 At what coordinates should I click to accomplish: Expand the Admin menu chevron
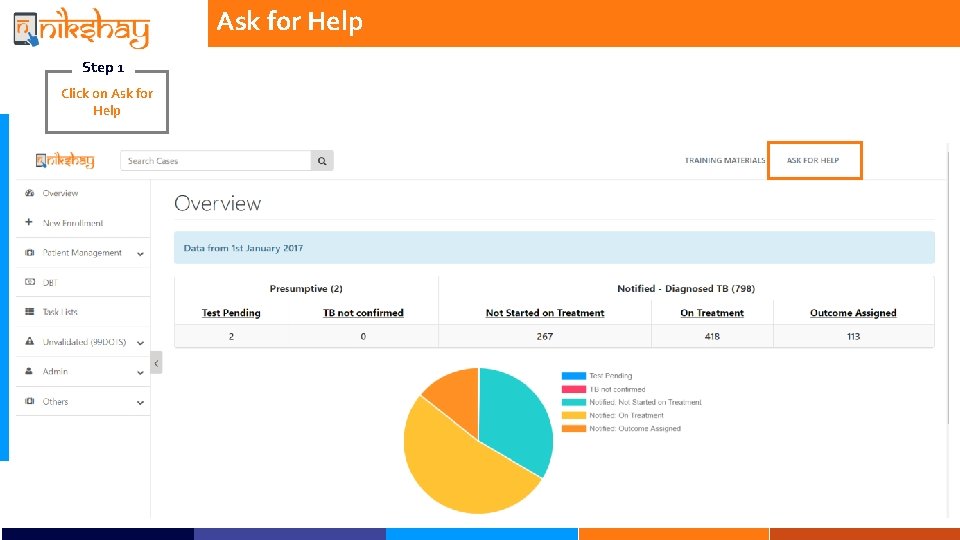point(140,372)
